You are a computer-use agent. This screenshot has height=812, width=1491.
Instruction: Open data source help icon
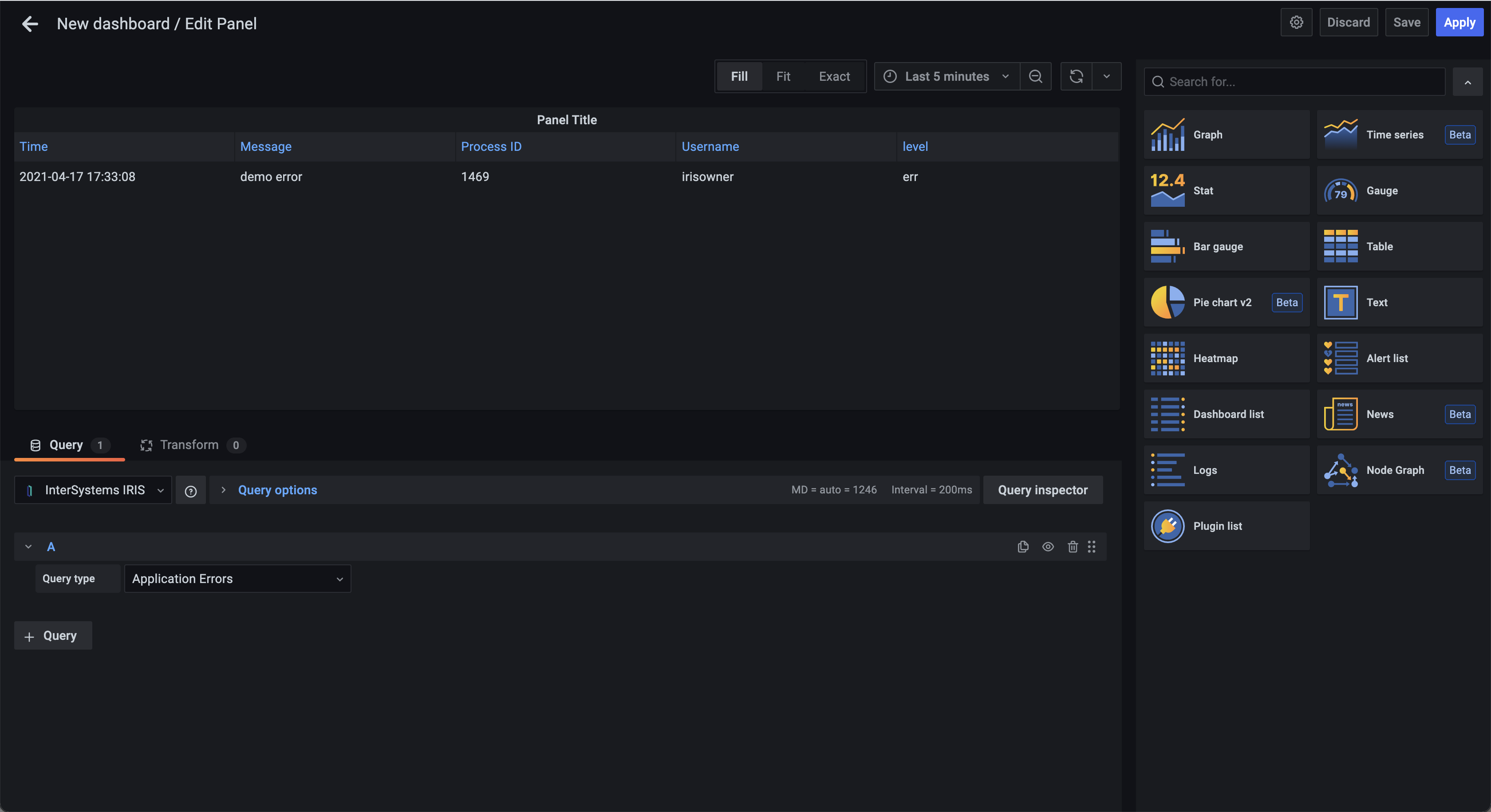(190, 491)
